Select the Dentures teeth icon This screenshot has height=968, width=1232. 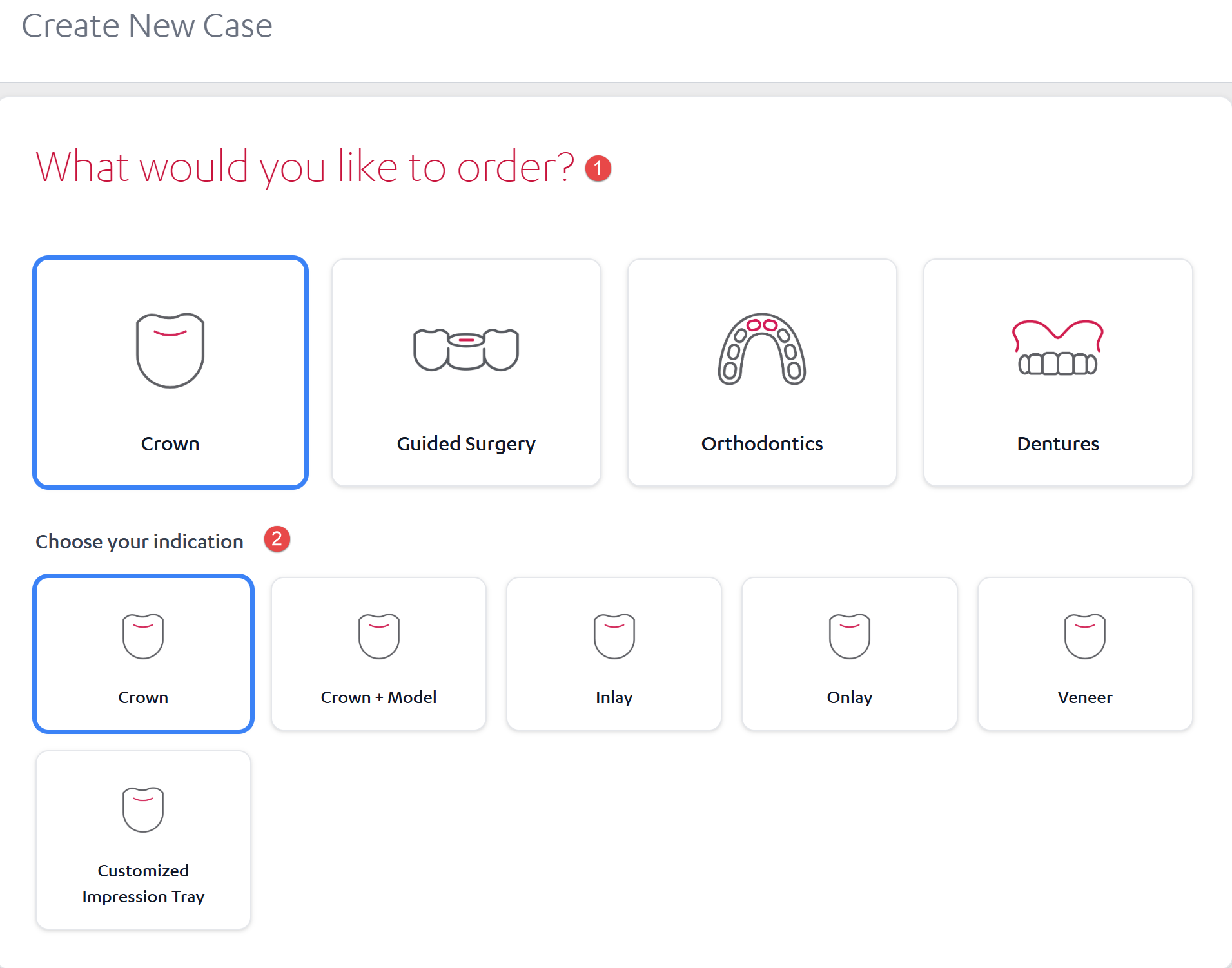pyautogui.click(x=1058, y=347)
